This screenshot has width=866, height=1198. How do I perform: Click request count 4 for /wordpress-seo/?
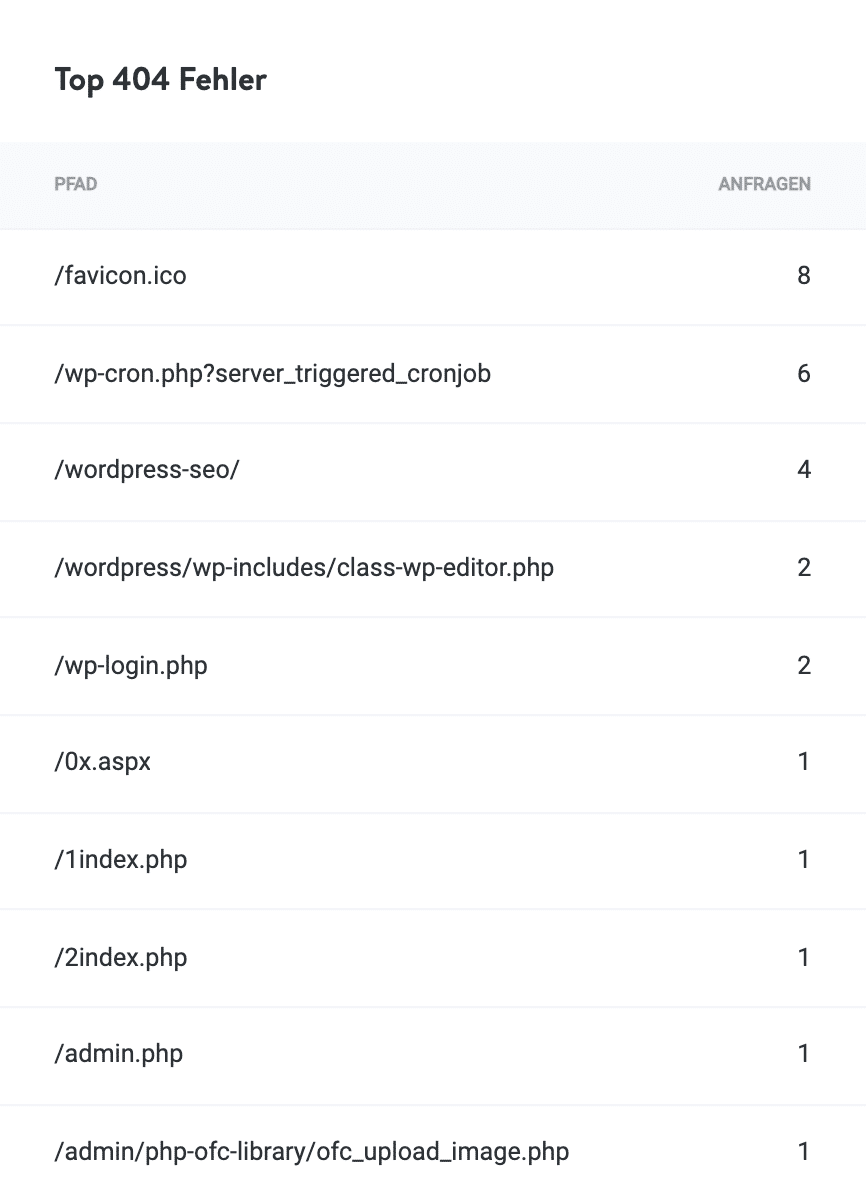click(x=803, y=470)
